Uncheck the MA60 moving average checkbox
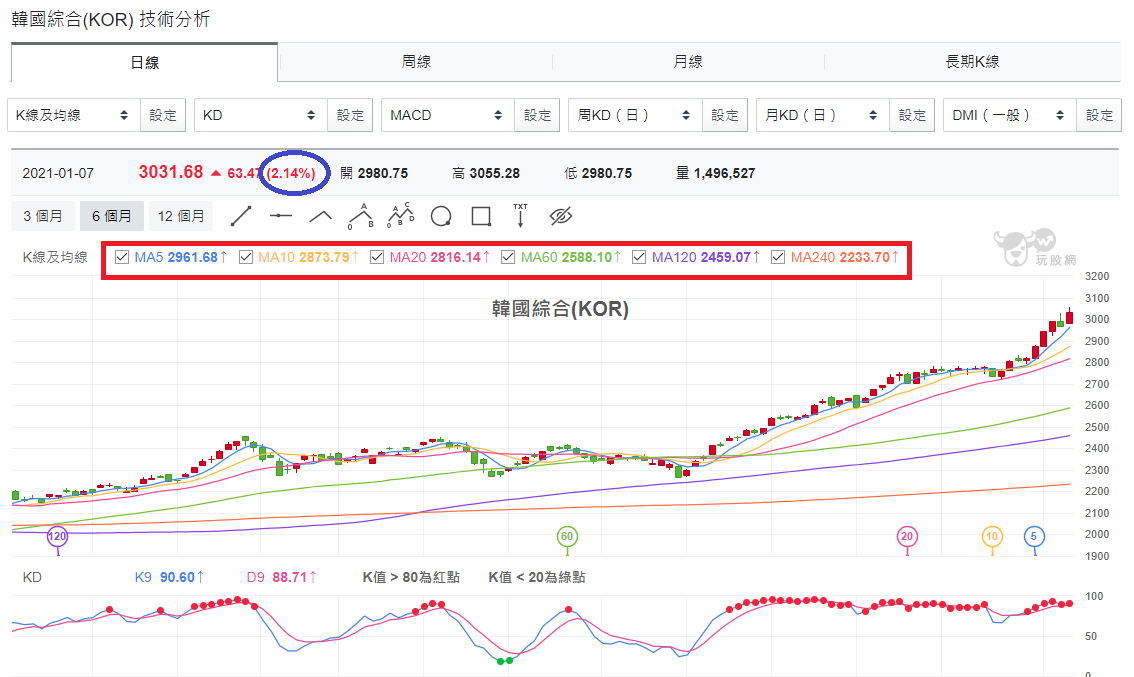 pyautogui.click(x=508, y=257)
